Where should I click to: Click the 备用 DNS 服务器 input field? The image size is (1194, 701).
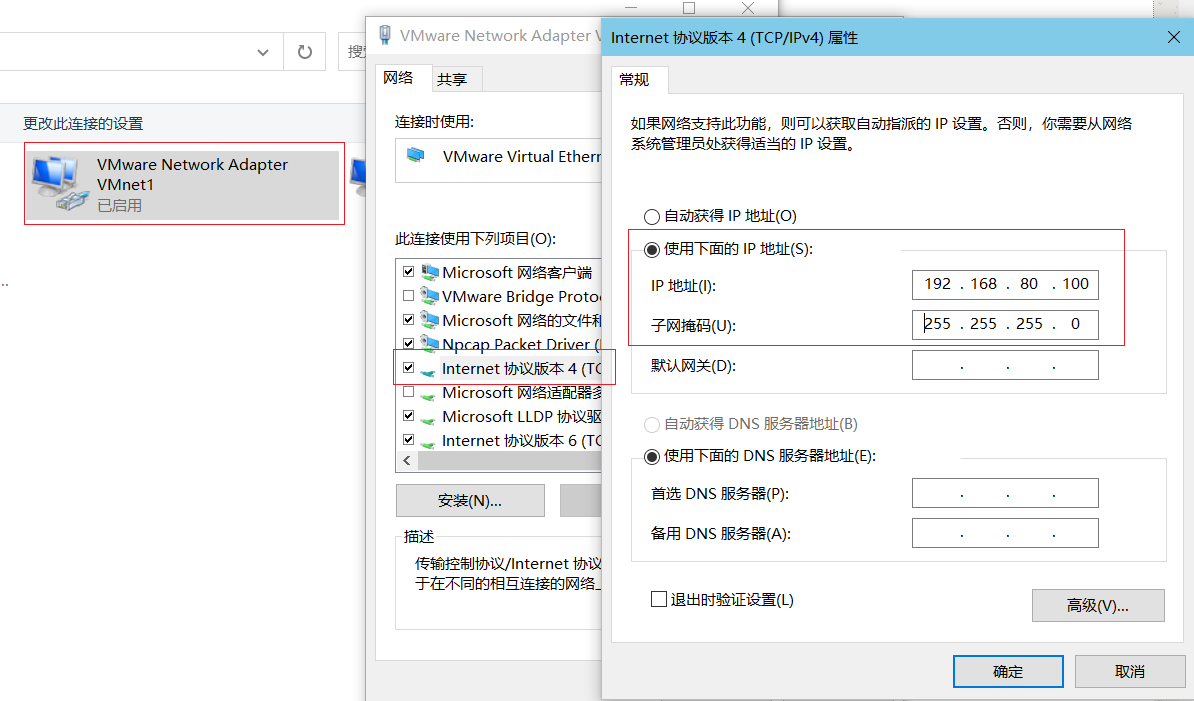1005,533
